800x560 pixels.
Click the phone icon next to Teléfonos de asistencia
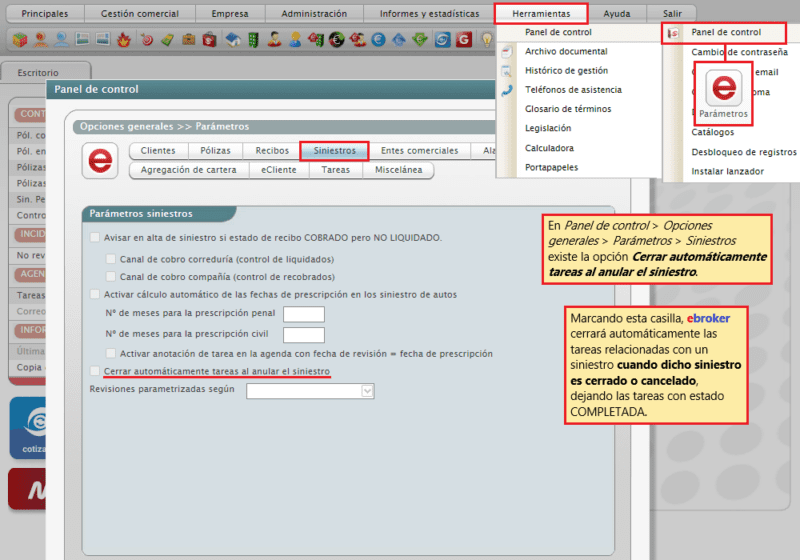click(x=507, y=90)
